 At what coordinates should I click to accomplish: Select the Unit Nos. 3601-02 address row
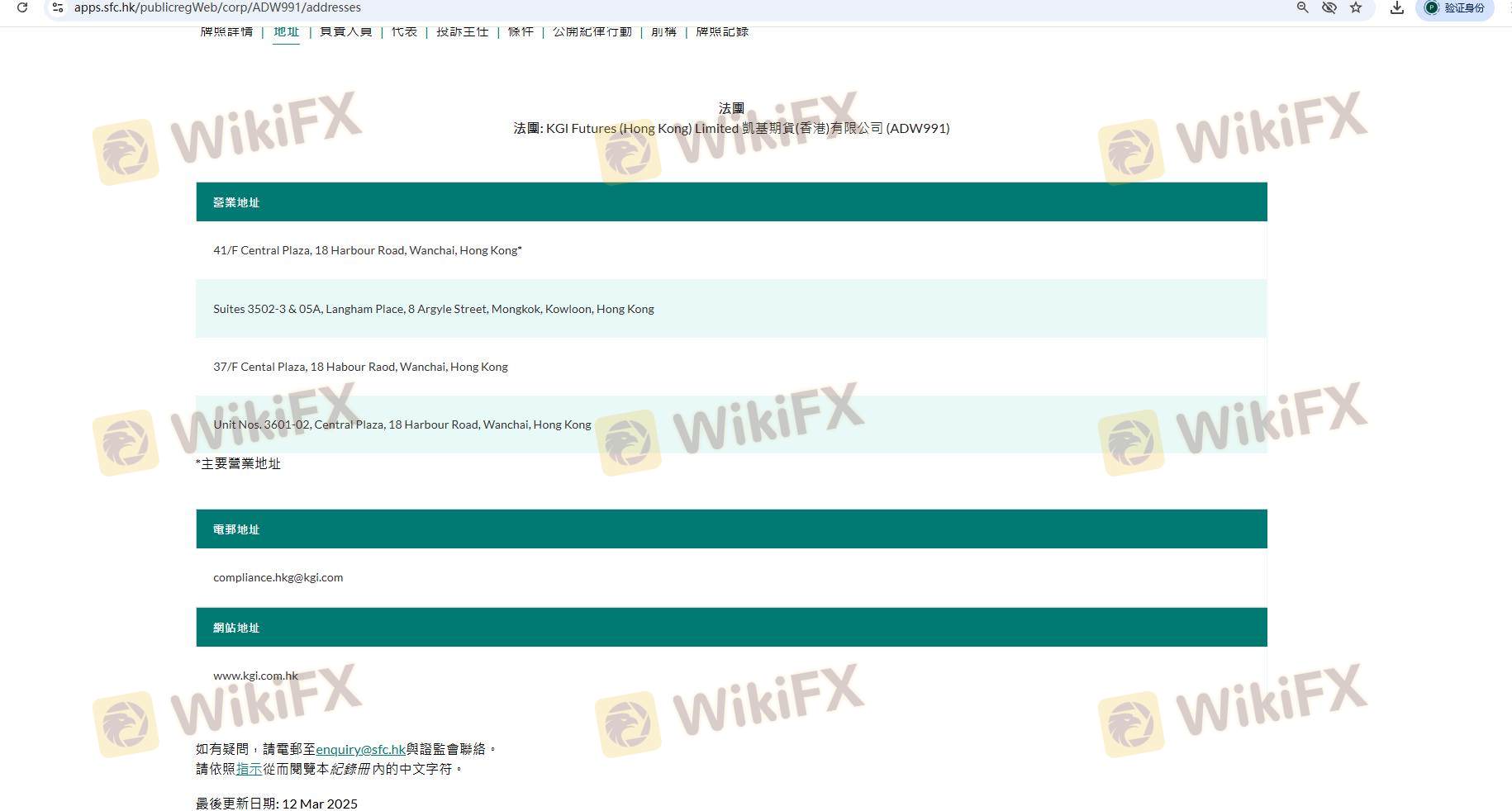(731, 424)
